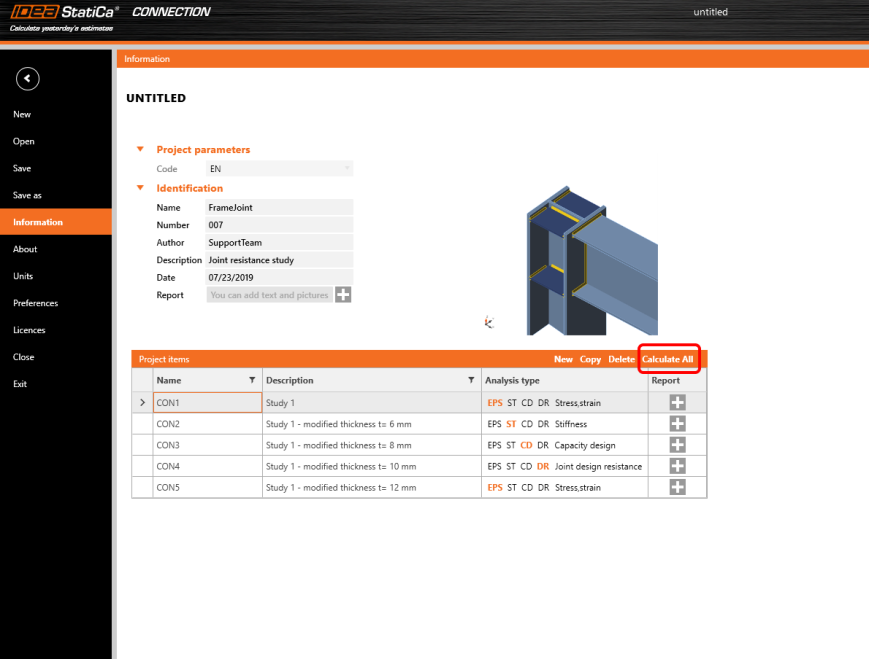
Task: Open Description column filter icon
Action: tap(471, 380)
